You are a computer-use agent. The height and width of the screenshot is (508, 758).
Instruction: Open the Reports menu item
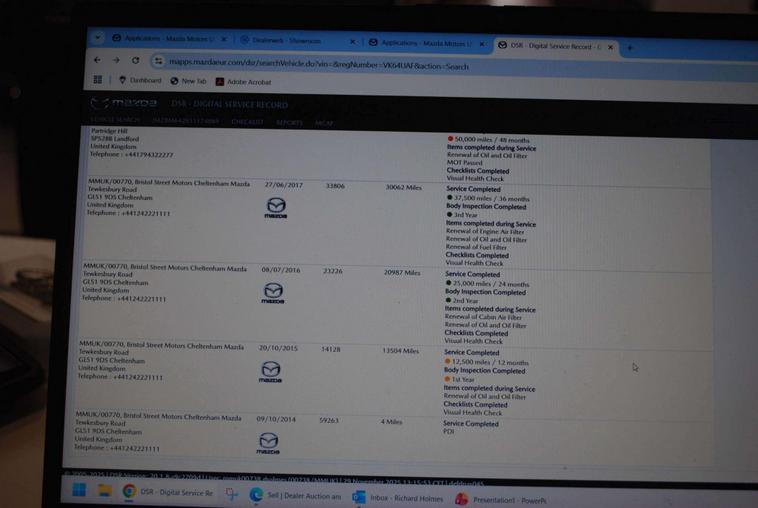[x=289, y=122]
